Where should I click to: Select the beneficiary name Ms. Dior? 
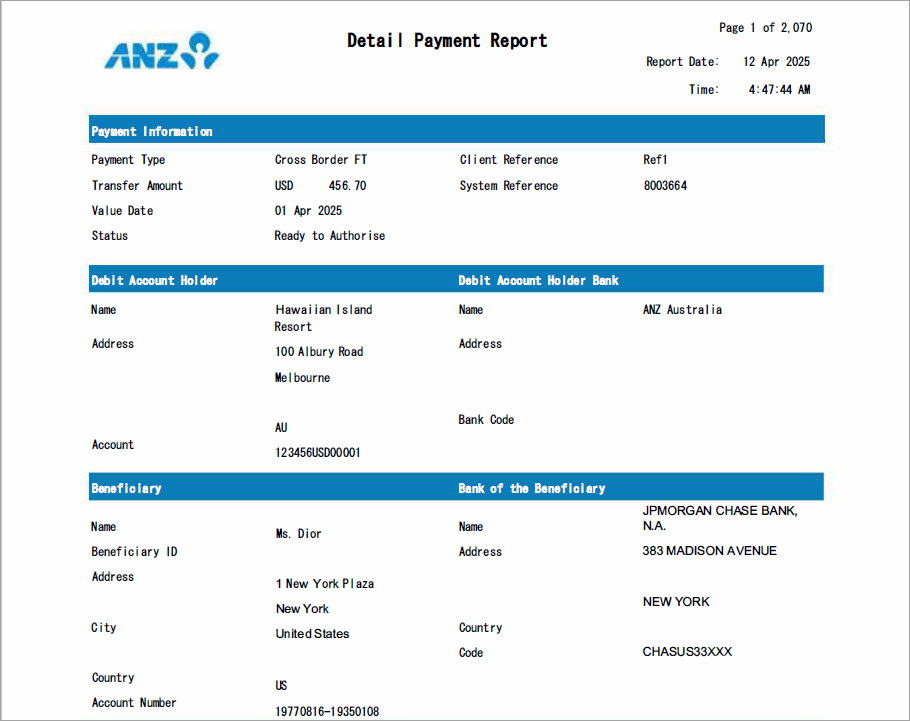pyautogui.click(x=298, y=533)
